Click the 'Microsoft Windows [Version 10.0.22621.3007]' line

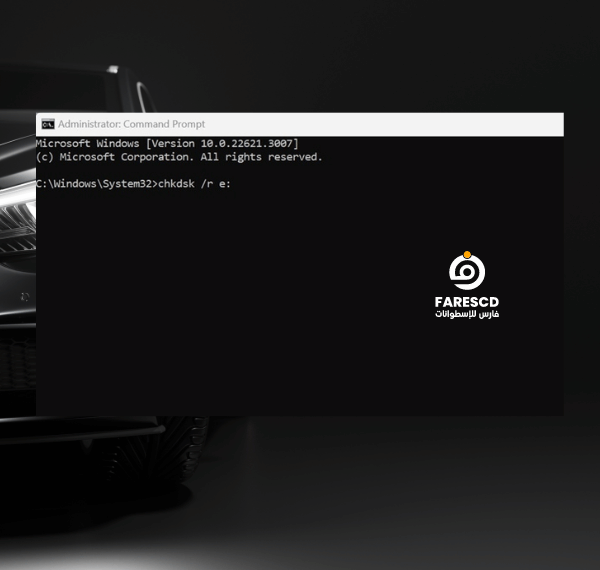point(167,143)
